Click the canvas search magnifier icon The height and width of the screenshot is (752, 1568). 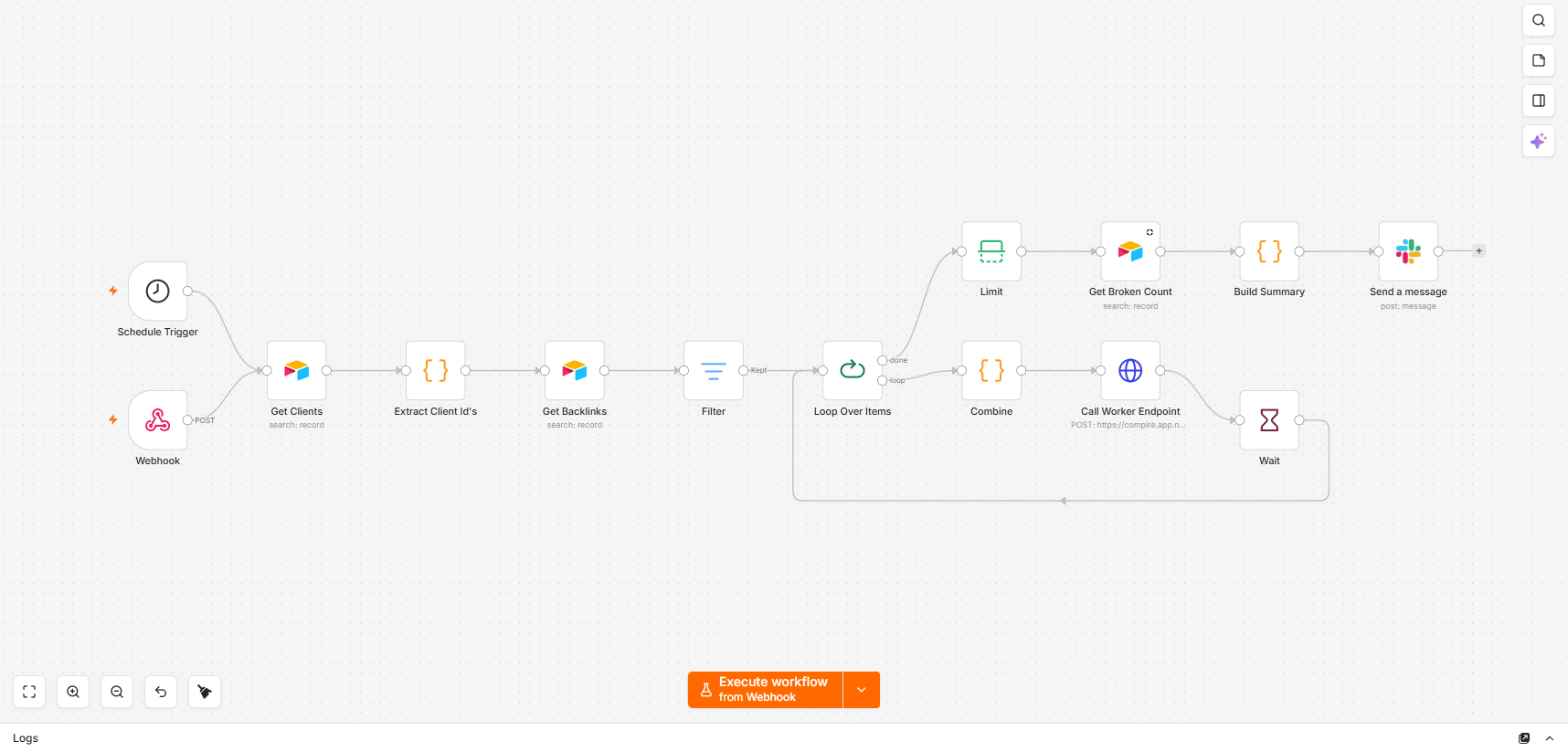[x=1539, y=20]
